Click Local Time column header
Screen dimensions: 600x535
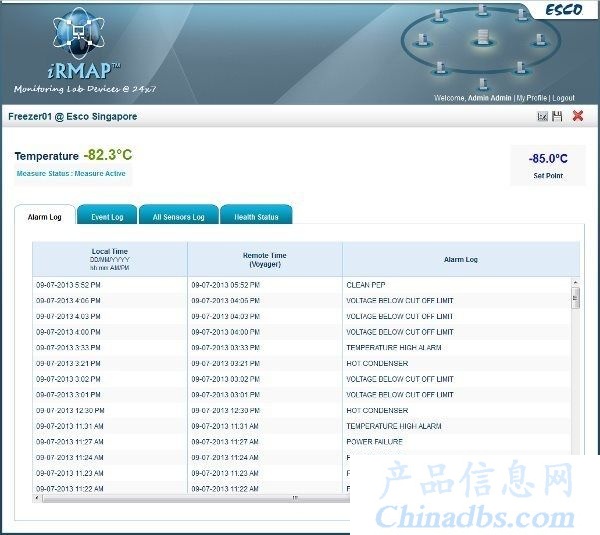110,259
